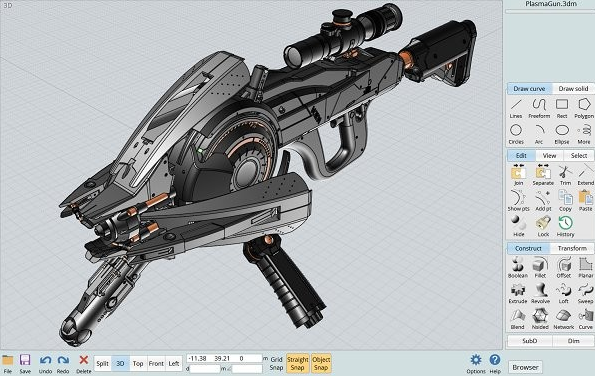The image size is (595, 376).
Task: Lock the selected object
Action: coord(543,227)
